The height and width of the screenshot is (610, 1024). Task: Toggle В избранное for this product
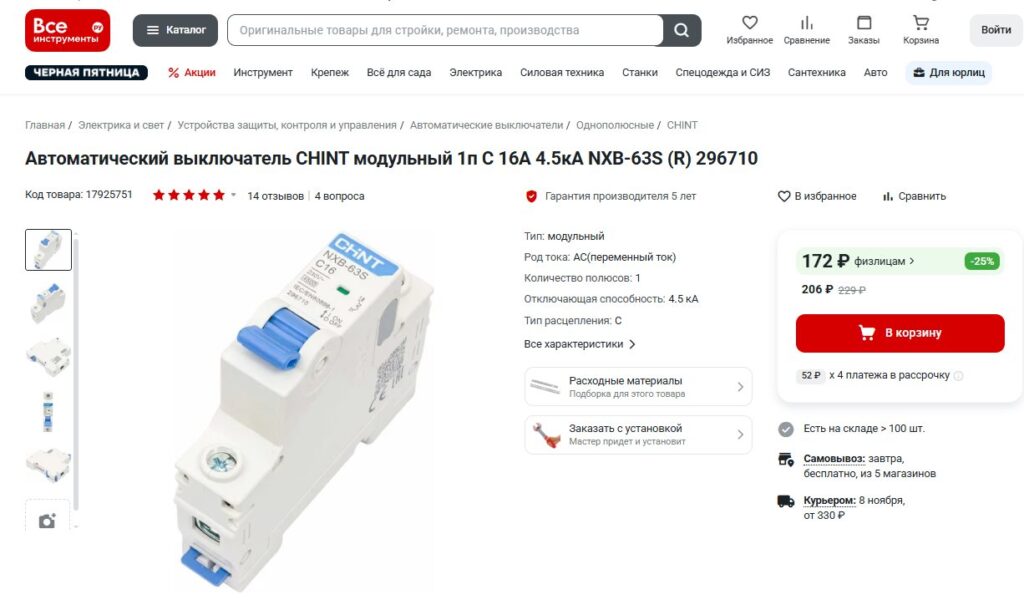817,196
